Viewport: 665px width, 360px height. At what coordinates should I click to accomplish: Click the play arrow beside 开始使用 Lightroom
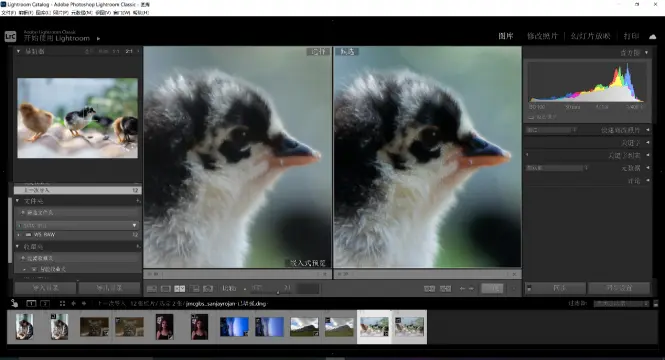(98, 39)
